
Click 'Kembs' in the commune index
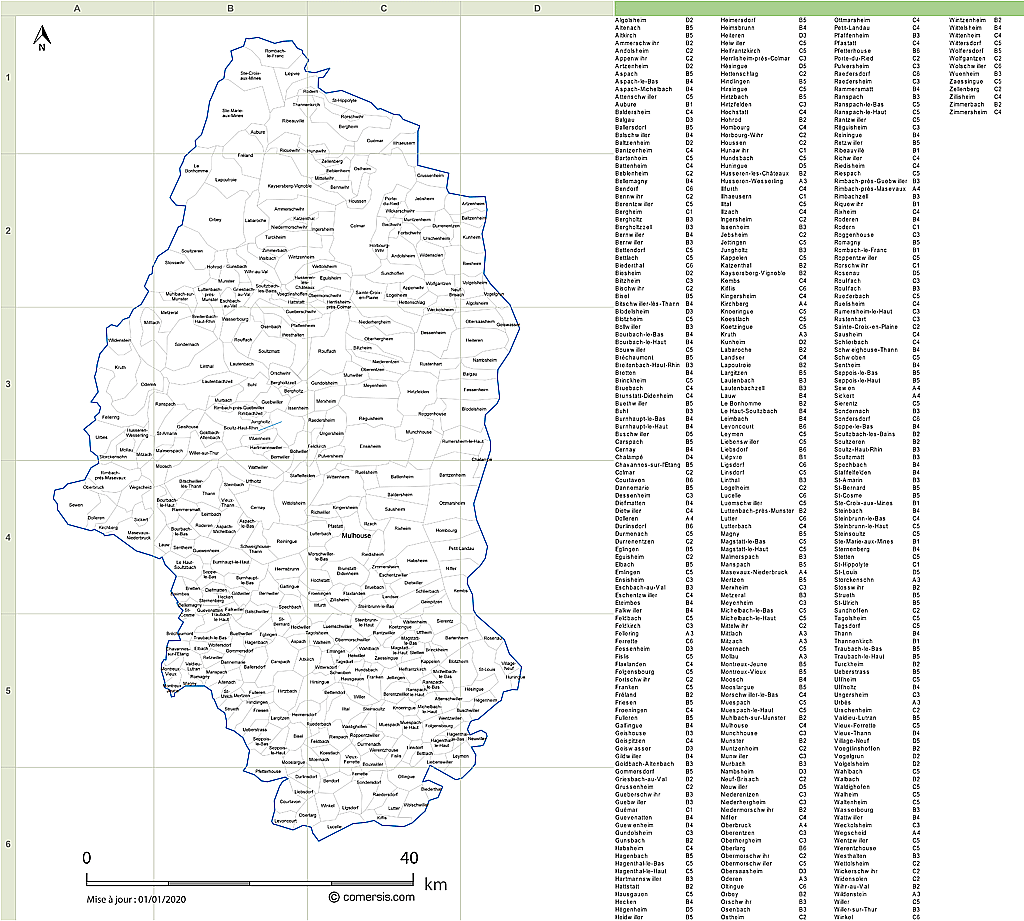pos(730,281)
